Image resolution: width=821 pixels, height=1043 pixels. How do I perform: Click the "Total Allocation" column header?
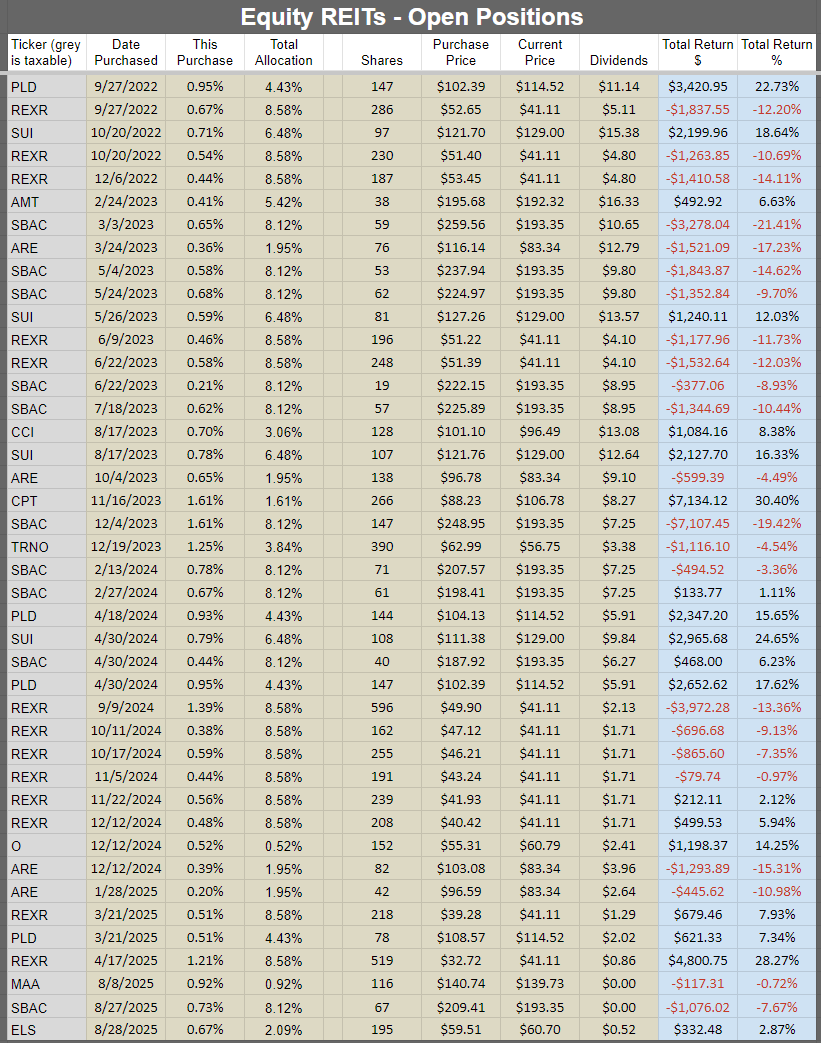(x=284, y=52)
